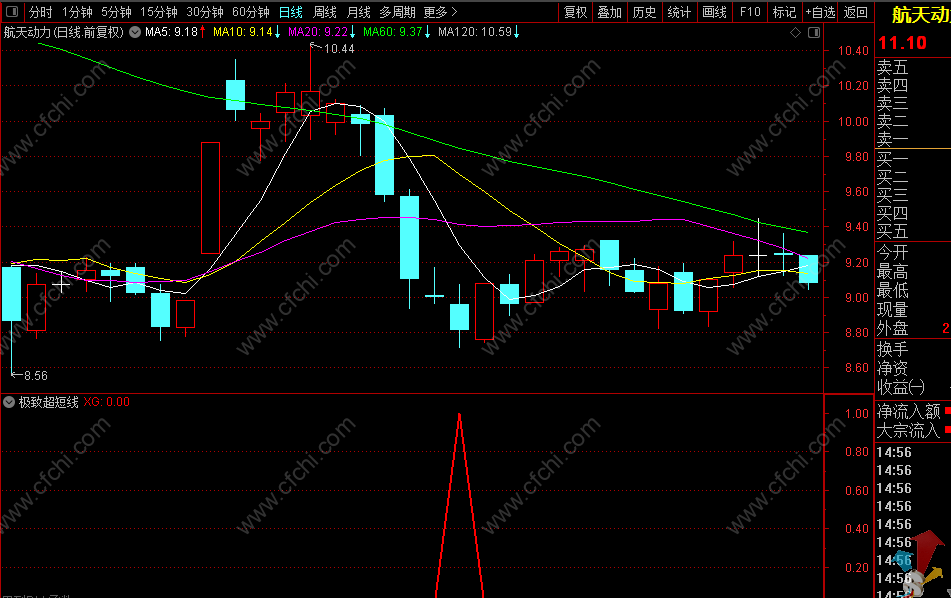Open the F10 company info button

coord(750,12)
